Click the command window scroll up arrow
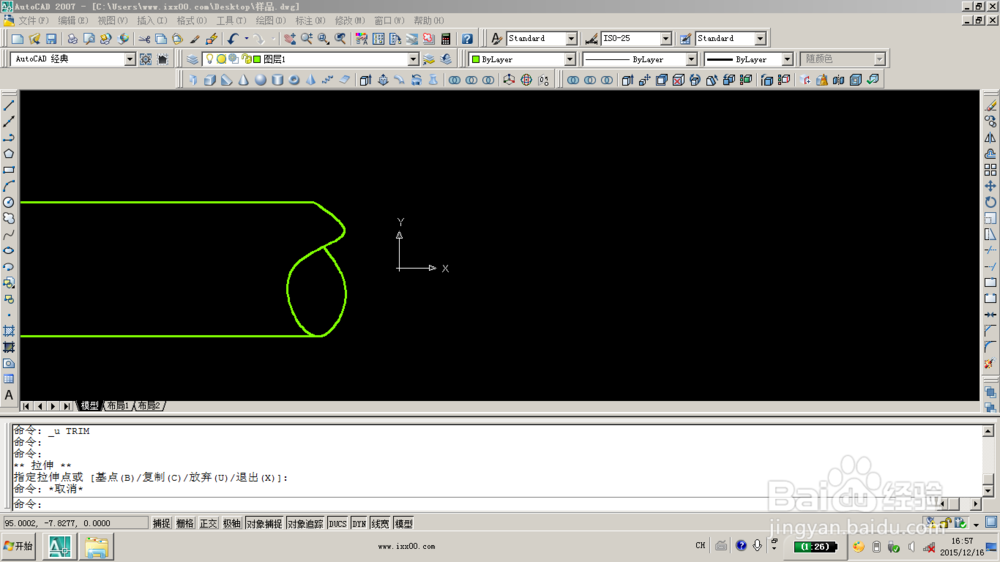Image resolution: width=1000 pixels, height=562 pixels. click(988, 431)
